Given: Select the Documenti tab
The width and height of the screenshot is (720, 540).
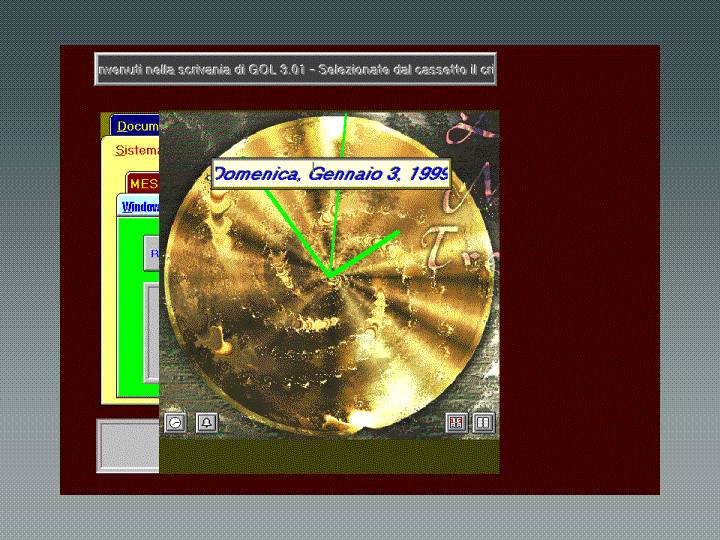Looking at the screenshot, I should [135, 126].
